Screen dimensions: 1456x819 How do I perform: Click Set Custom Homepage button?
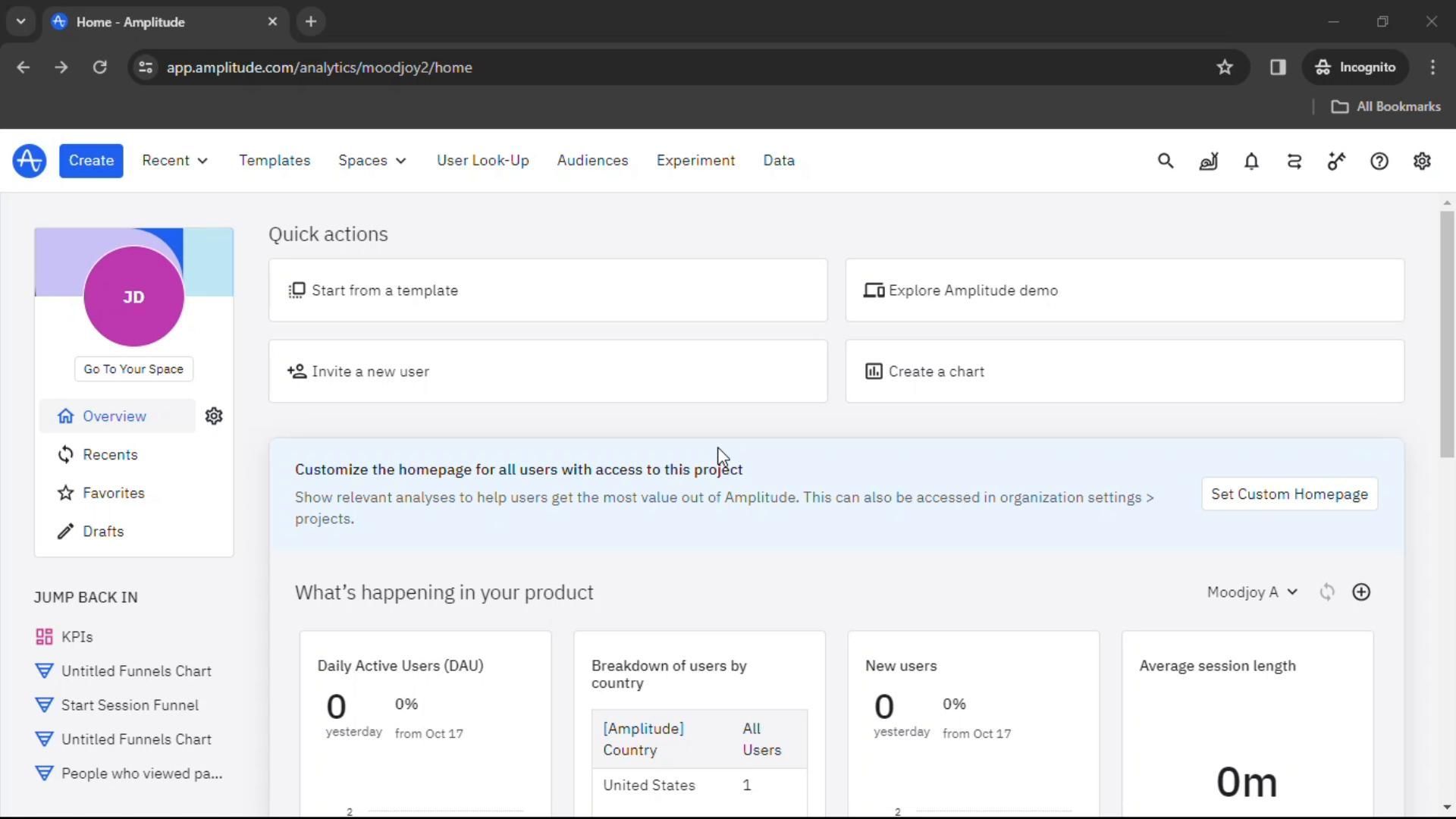(1289, 494)
